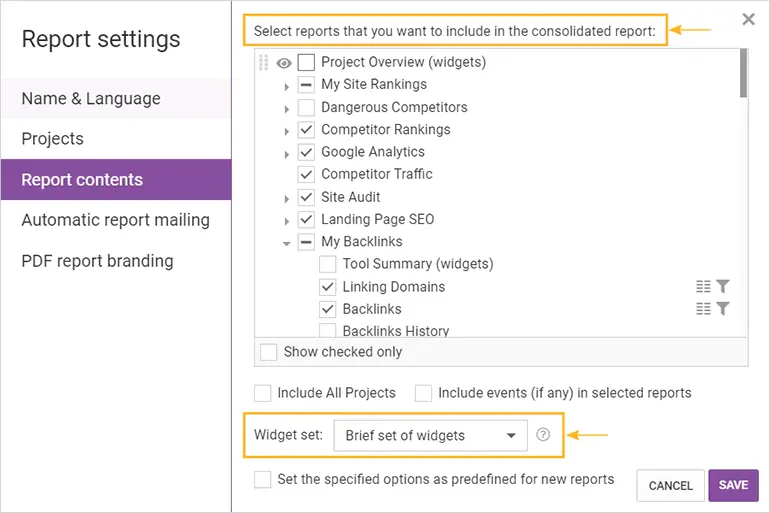Check the Include All Projects box
This screenshot has height=513, width=770.
pyautogui.click(x=262, y=393)
